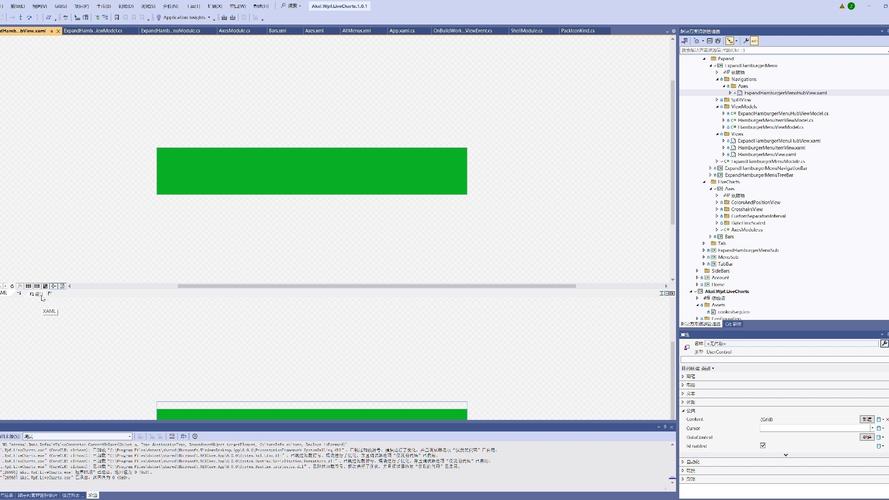Click the wrench icon in Properties panel

coord(884,343)
